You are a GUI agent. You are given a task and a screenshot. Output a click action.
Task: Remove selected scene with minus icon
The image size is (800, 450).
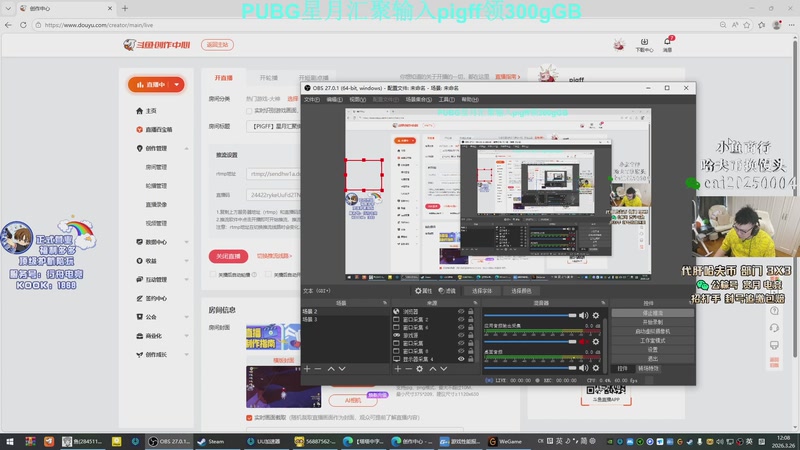click(x=318, y=368)
